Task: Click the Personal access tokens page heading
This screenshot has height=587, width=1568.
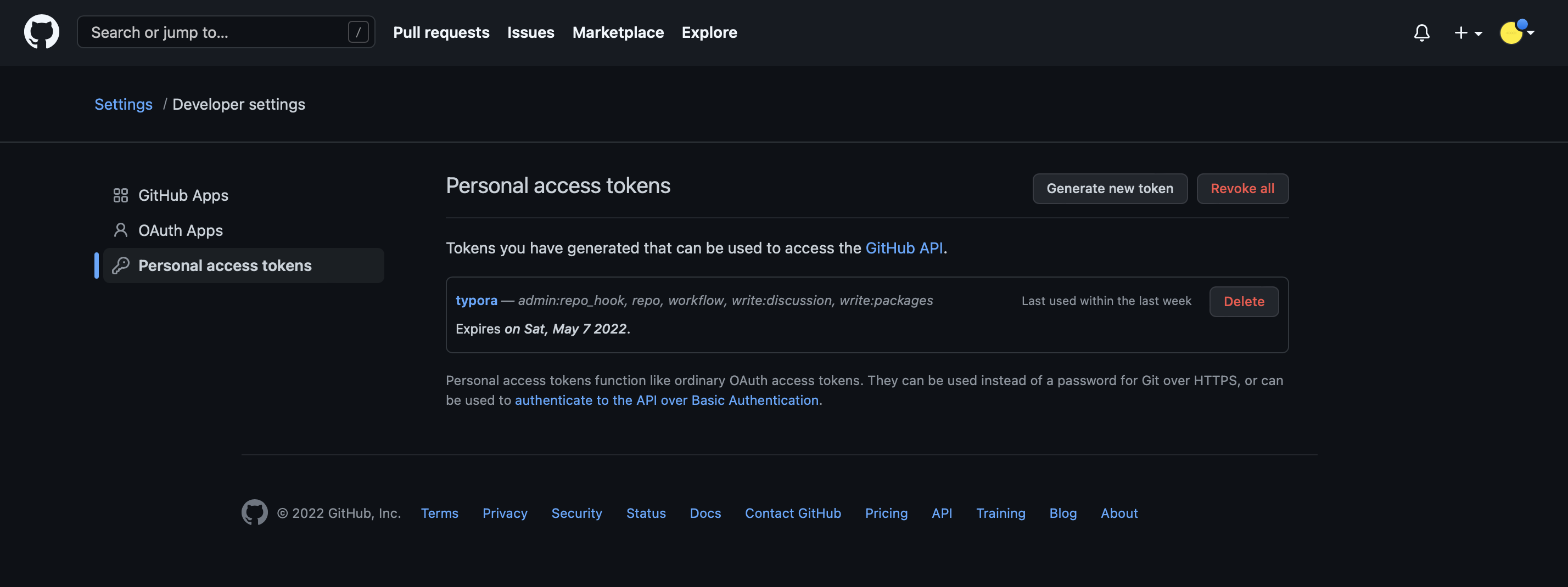Action: tap(558, 185)
